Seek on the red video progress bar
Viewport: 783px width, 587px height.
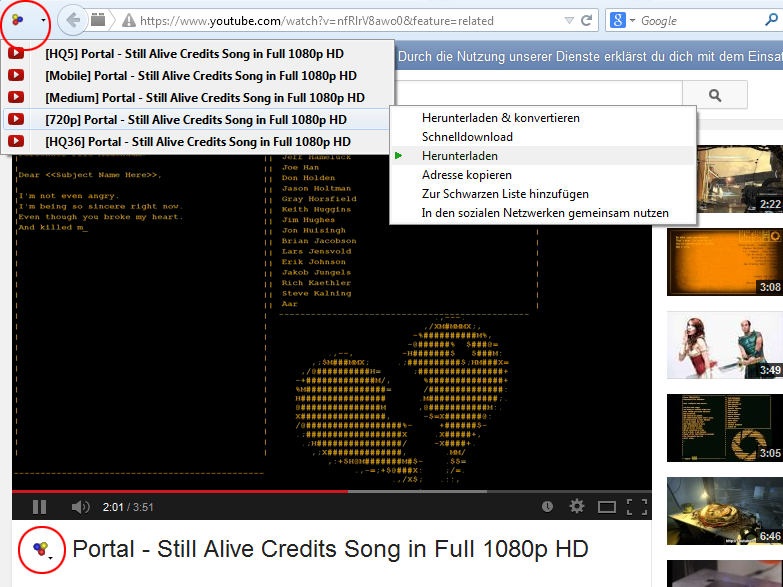[180, 492]
